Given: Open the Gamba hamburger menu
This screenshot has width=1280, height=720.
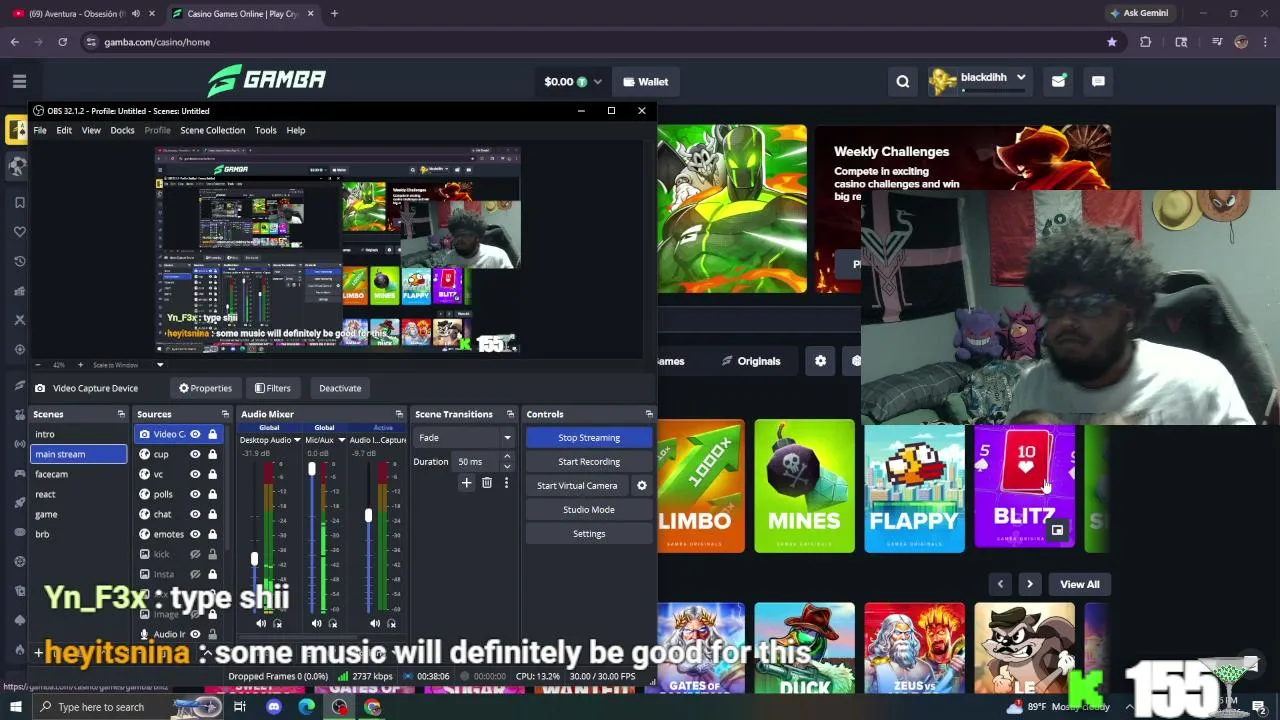Looking at the screenshot, I should (x=20, y=81).
